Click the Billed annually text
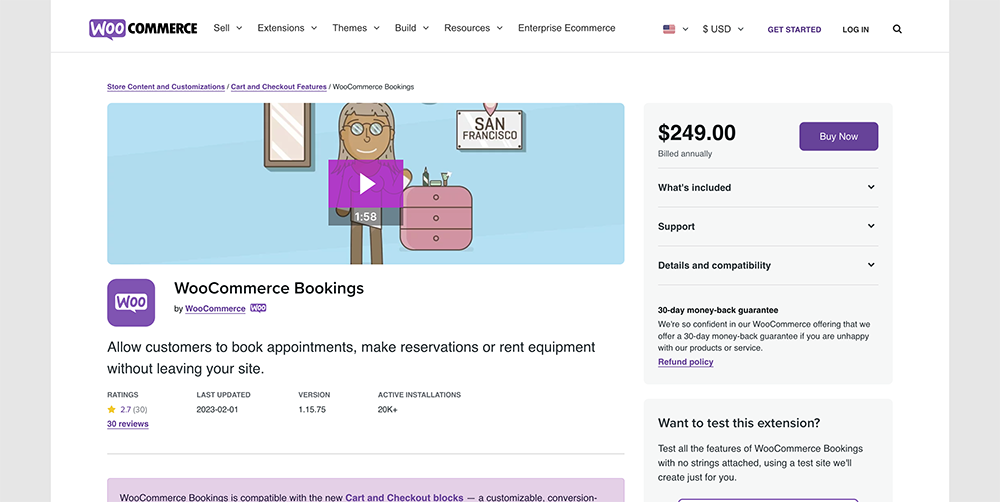The width and height of the screenshot is (1000, 502). 685,154
